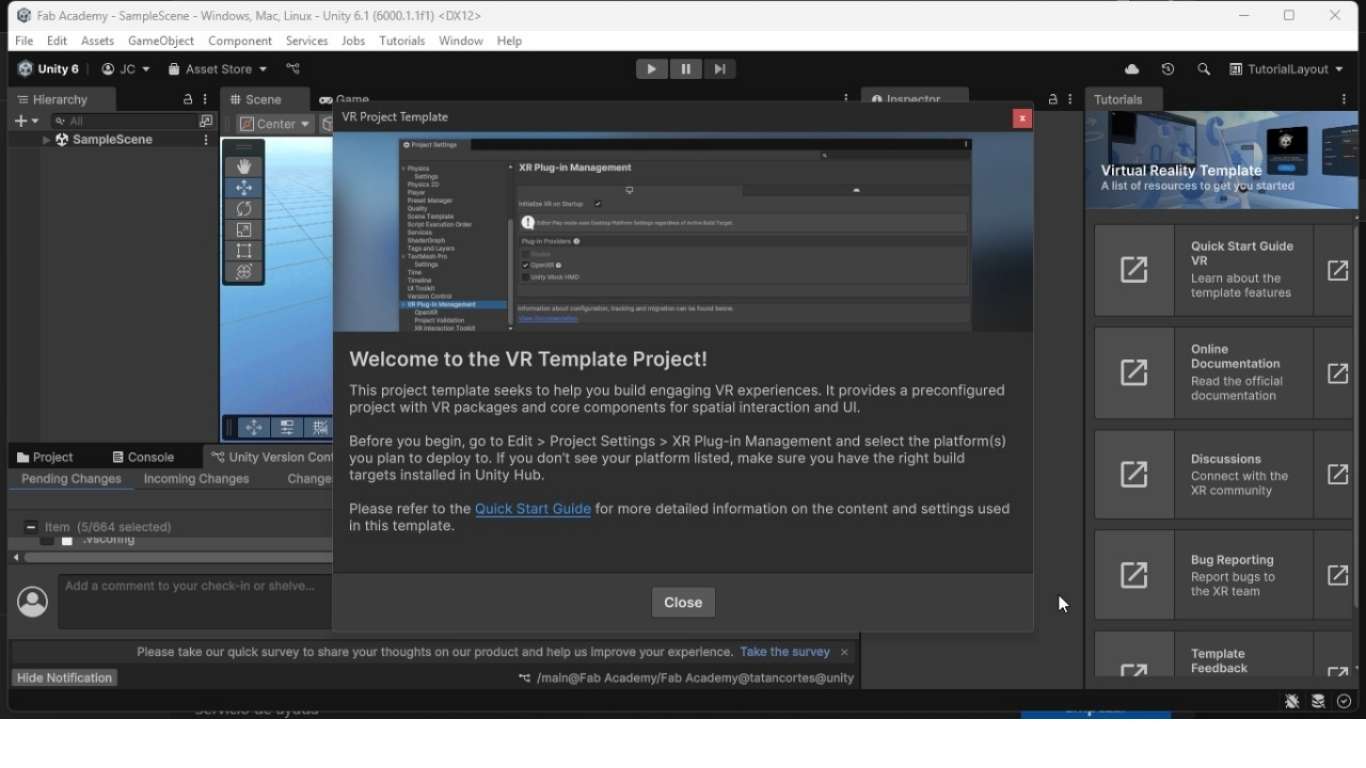Screen dimensions: 1366x768
Task: Select the Hand view tool in Scene
Action: click(244, 167)
